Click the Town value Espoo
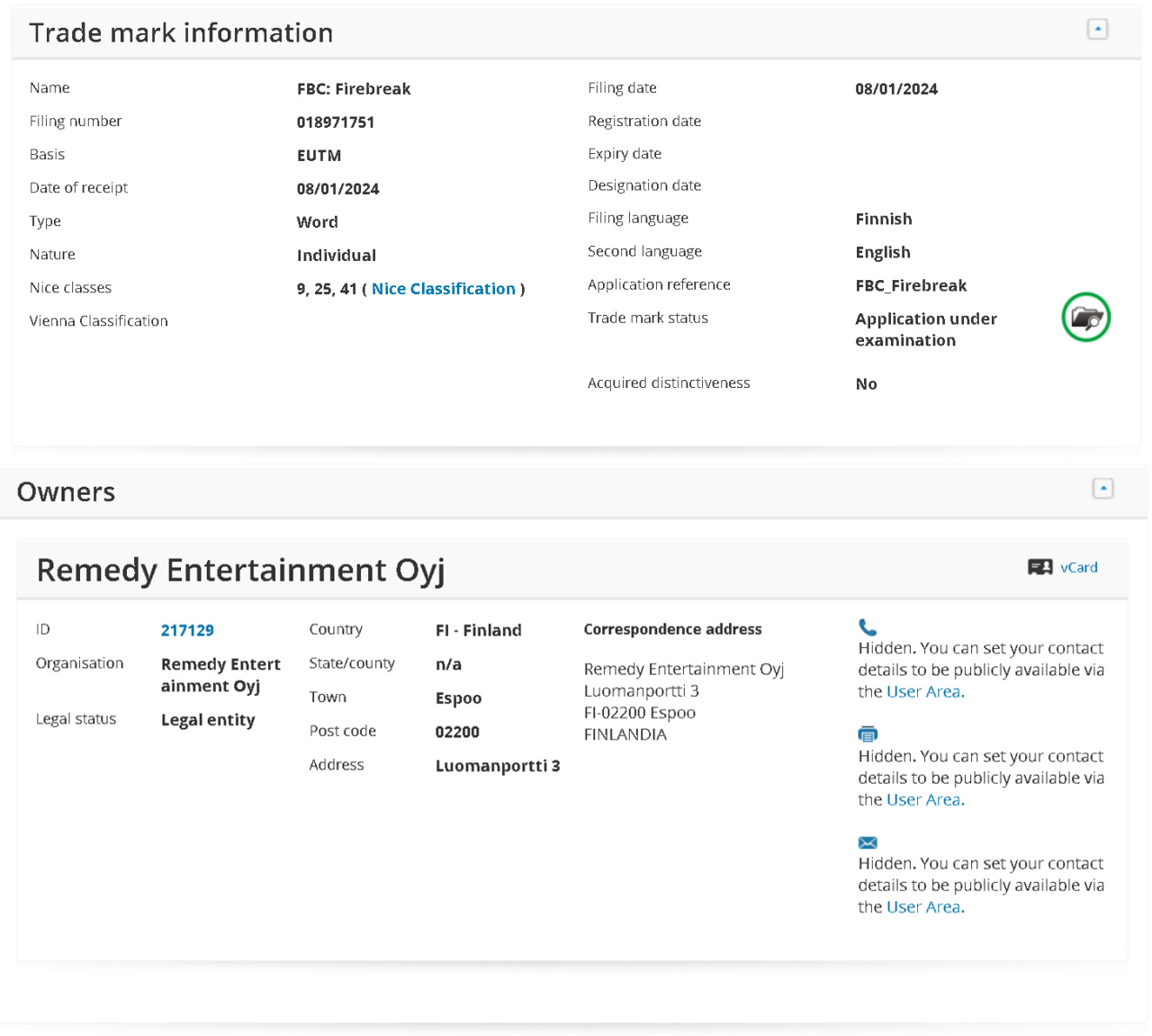1152x1036 pixels. pos(458,698)
